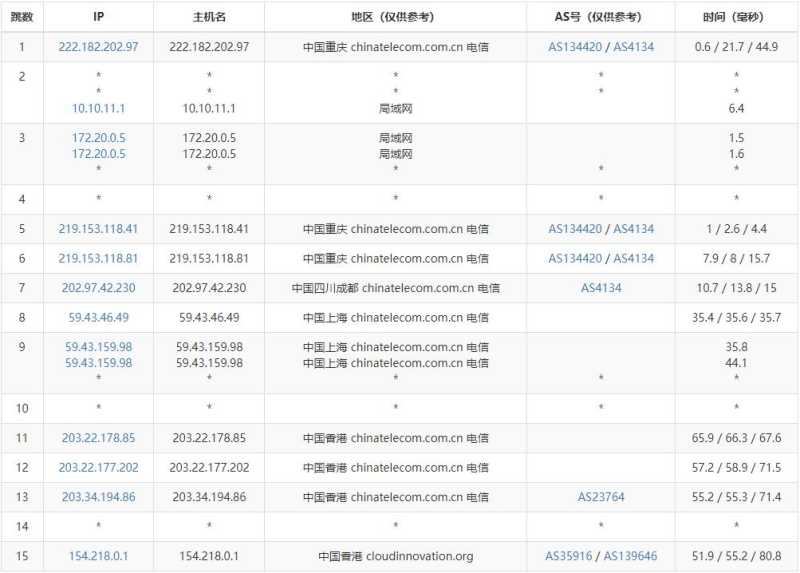Open IP link 222.182.202.97 in hop 1
The width and height of the screenshot is (800, 573).
tap(98, 47)
